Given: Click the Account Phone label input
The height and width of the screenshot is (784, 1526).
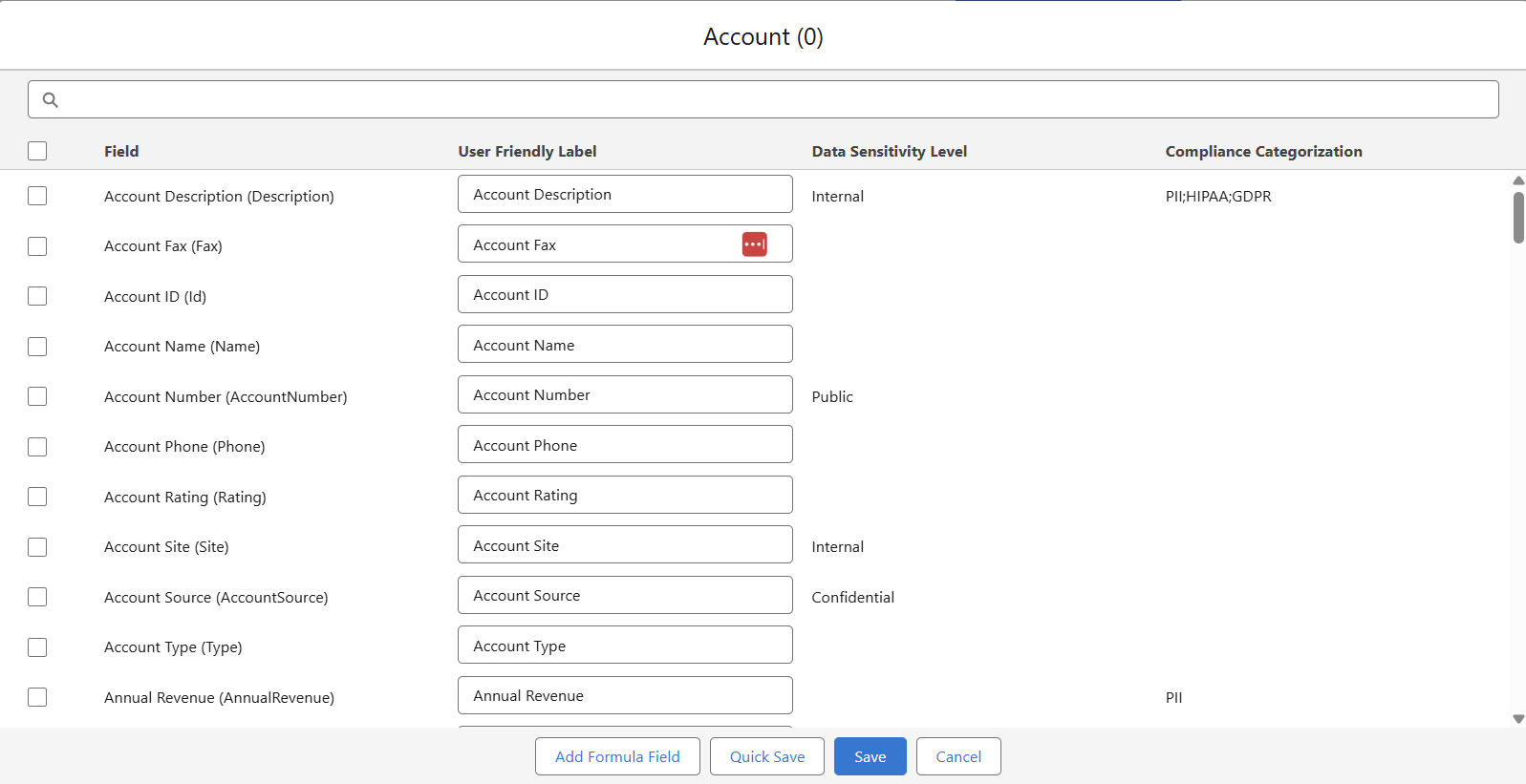Looking at the screenshot, I should 625,445.
